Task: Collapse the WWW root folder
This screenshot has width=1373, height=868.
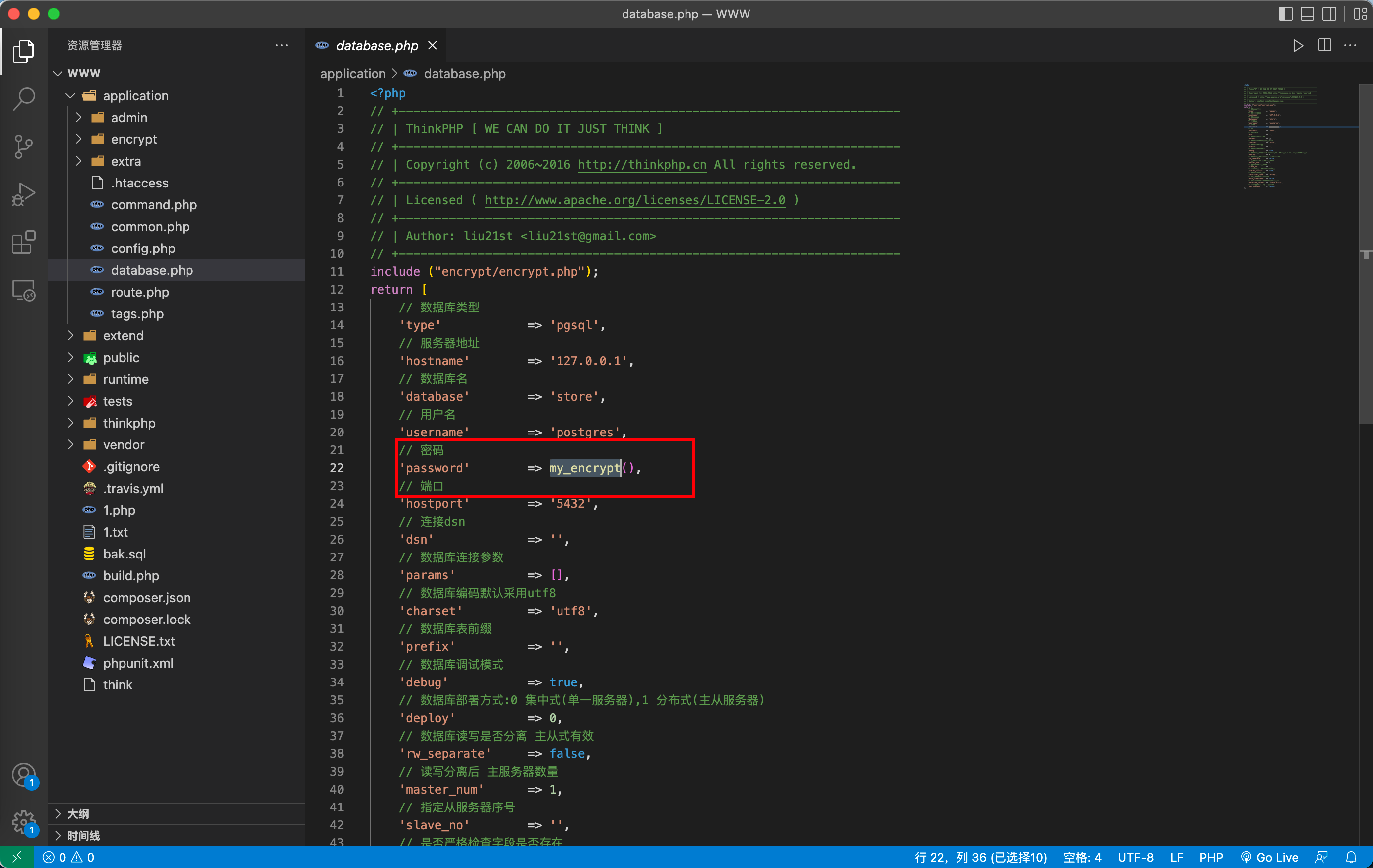Action: tap(58, 73)
